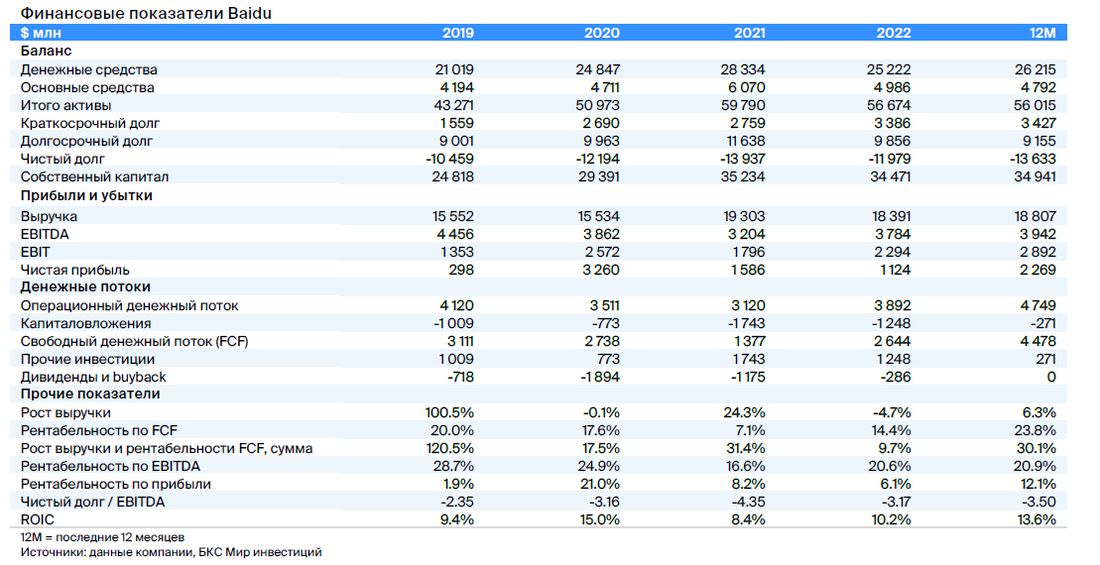The height and width of the screenshot is (565, 1100).
Task: Select the "$ млн" header cell
Action: point(41,32)
